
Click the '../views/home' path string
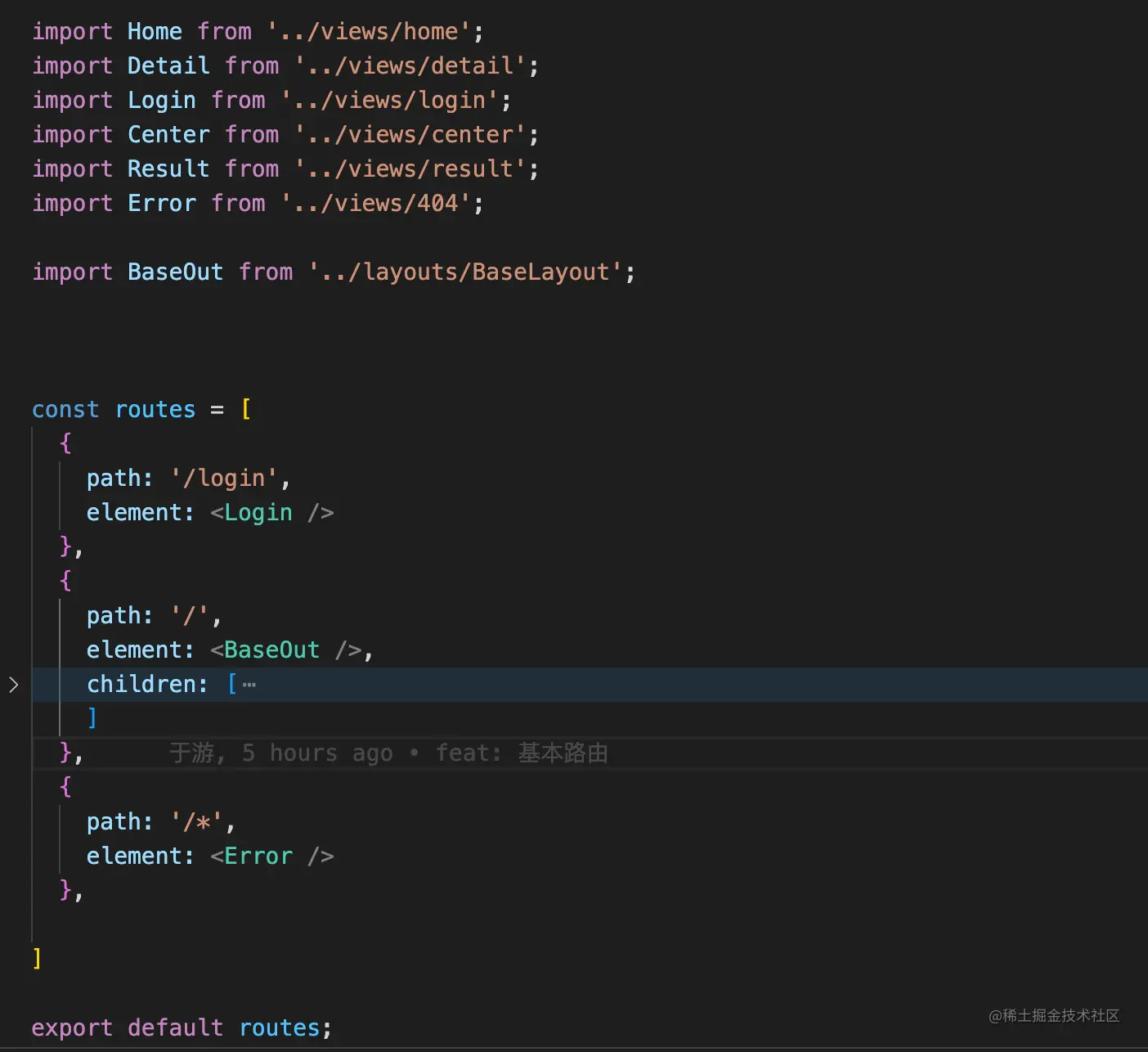click(369, 32)
